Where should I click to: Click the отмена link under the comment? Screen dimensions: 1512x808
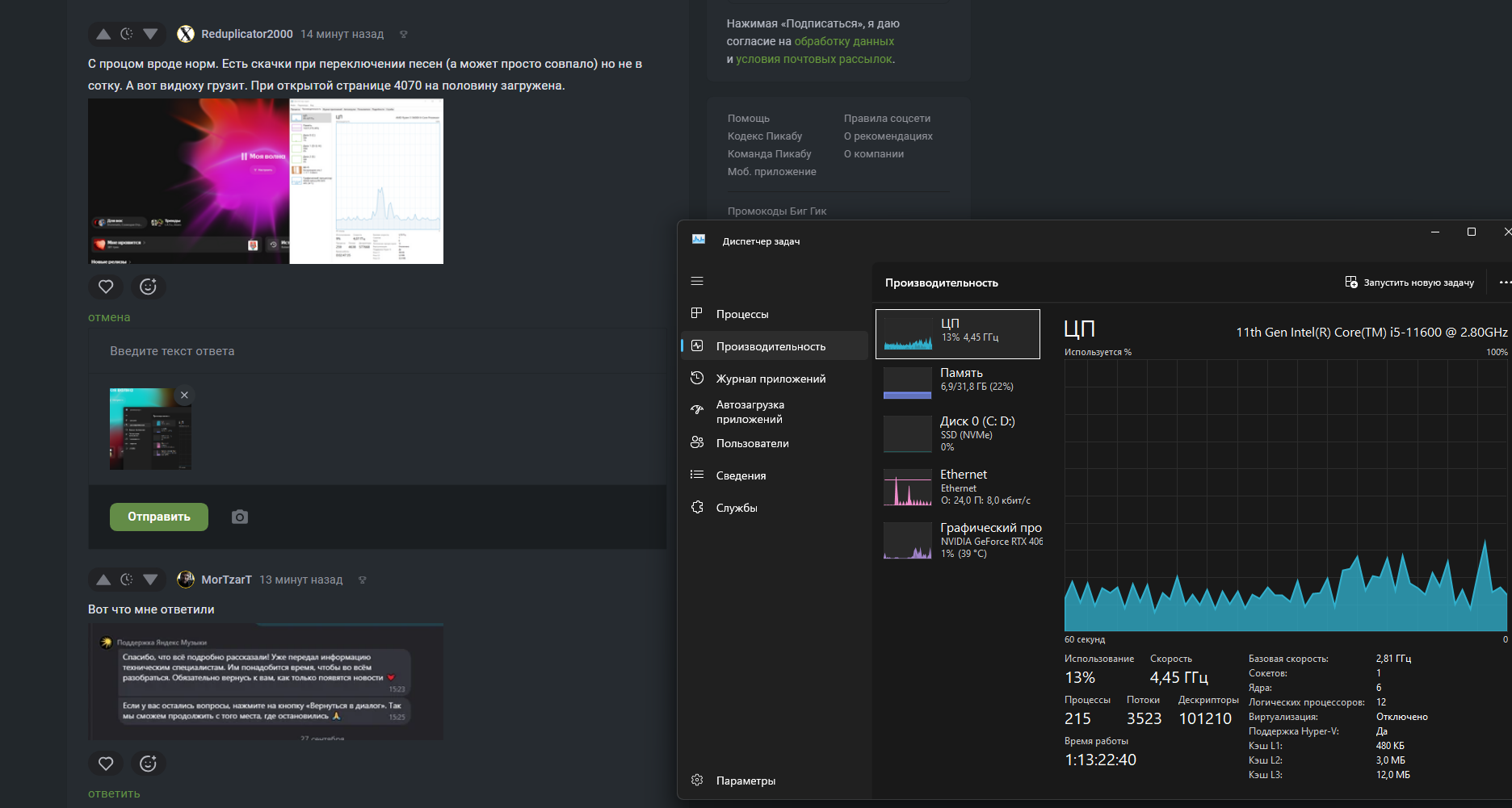tap(109, 317)
